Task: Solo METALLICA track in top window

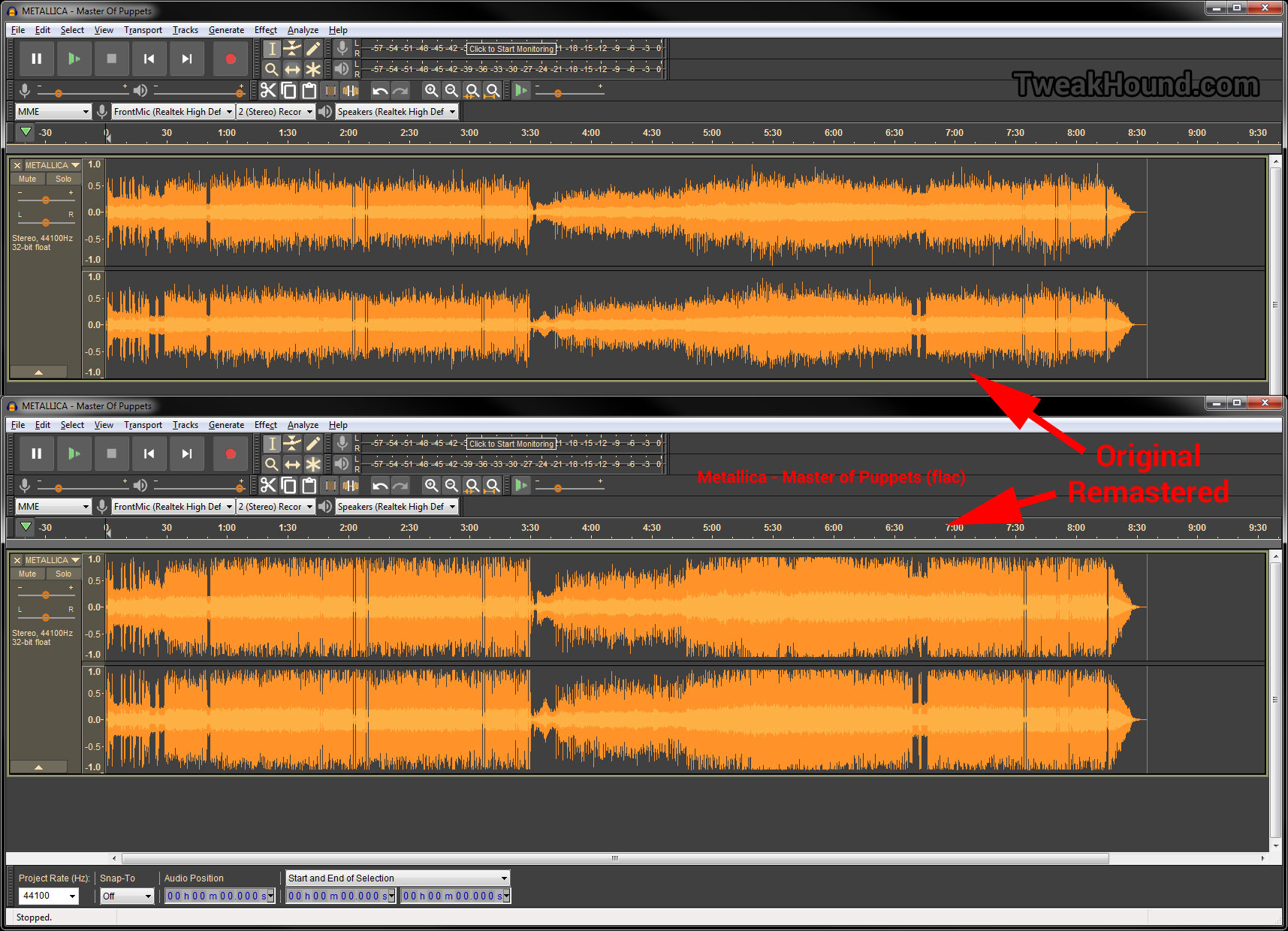Action: click(x=63, y=179)
